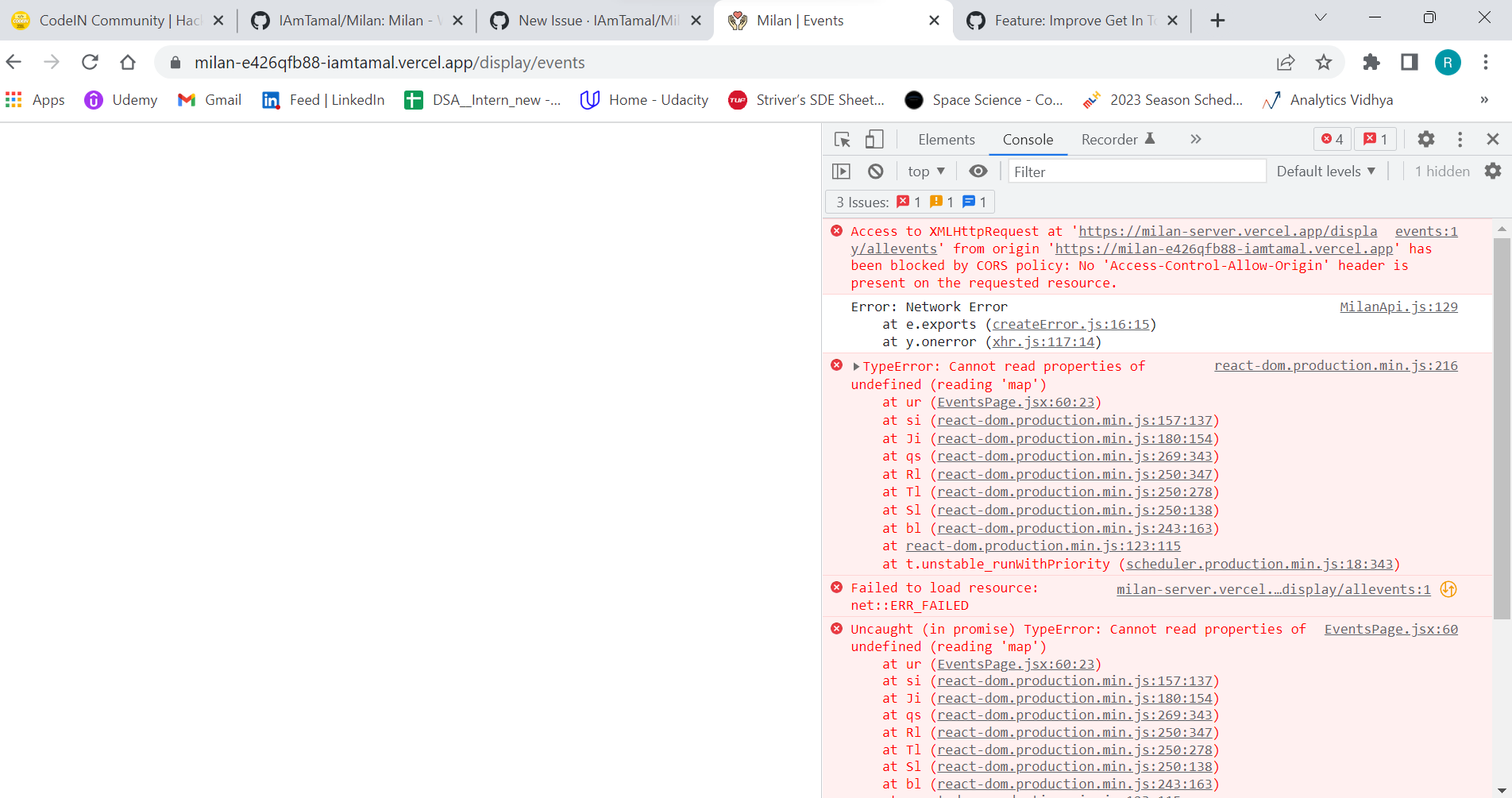
Task: Open the Extensions puzzle icon
Action: tap(1371, 62)
